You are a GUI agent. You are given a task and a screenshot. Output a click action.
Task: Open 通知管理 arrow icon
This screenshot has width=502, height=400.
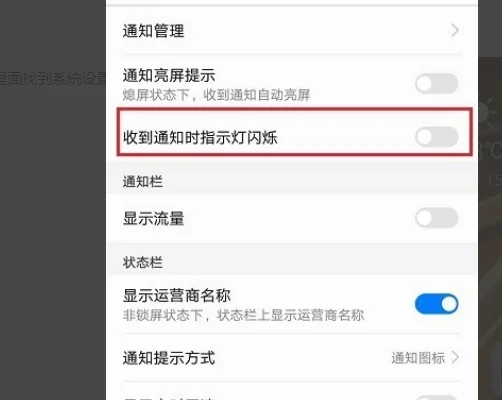[455, 31]
